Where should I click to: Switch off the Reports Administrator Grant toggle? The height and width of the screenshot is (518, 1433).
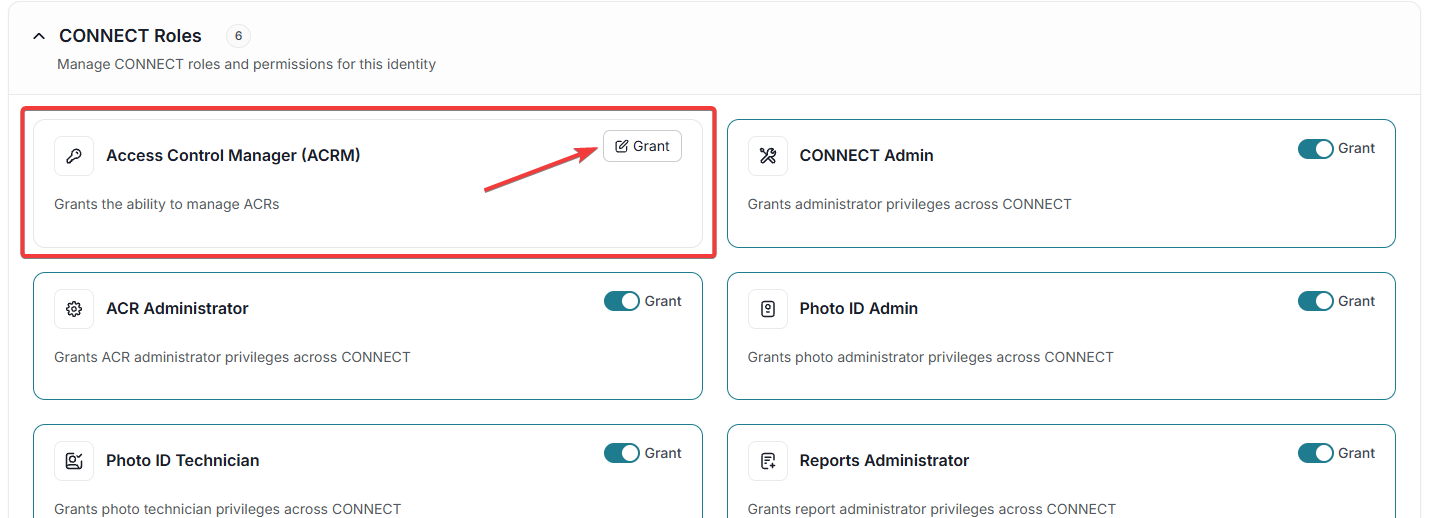[x=1315, y=454]
